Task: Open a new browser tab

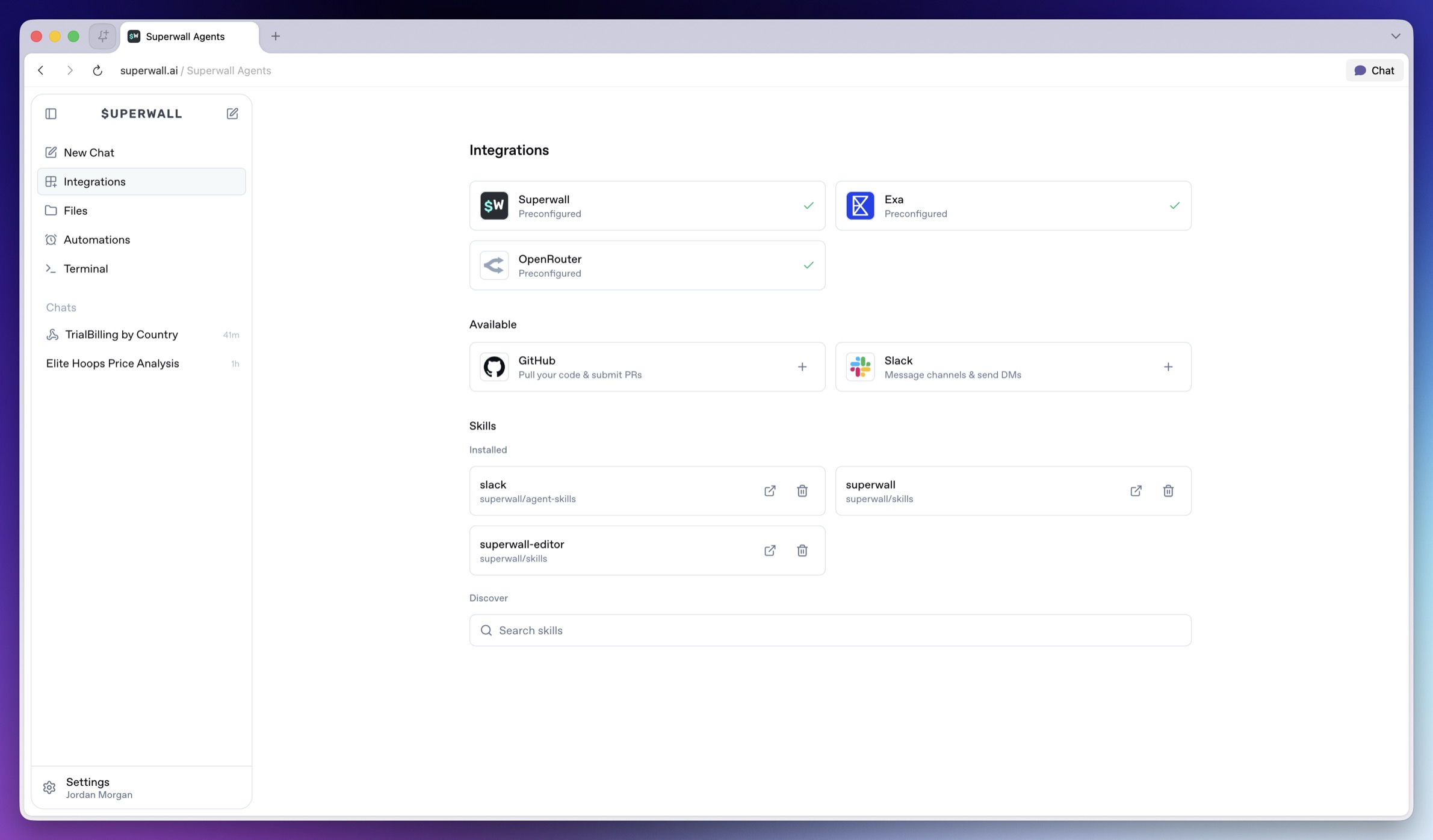Action: (276, 36)
